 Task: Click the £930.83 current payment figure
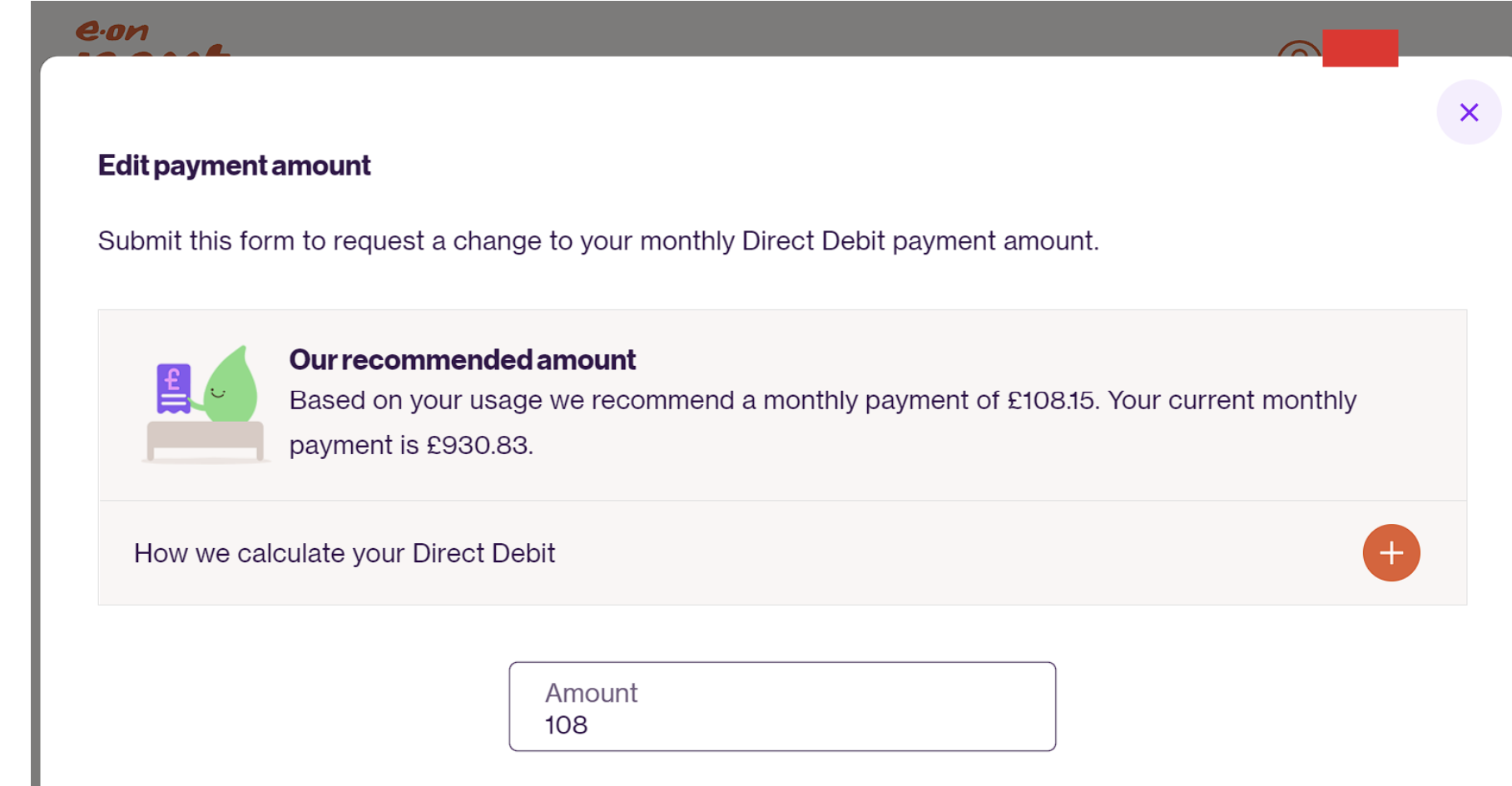coord(478,445)
